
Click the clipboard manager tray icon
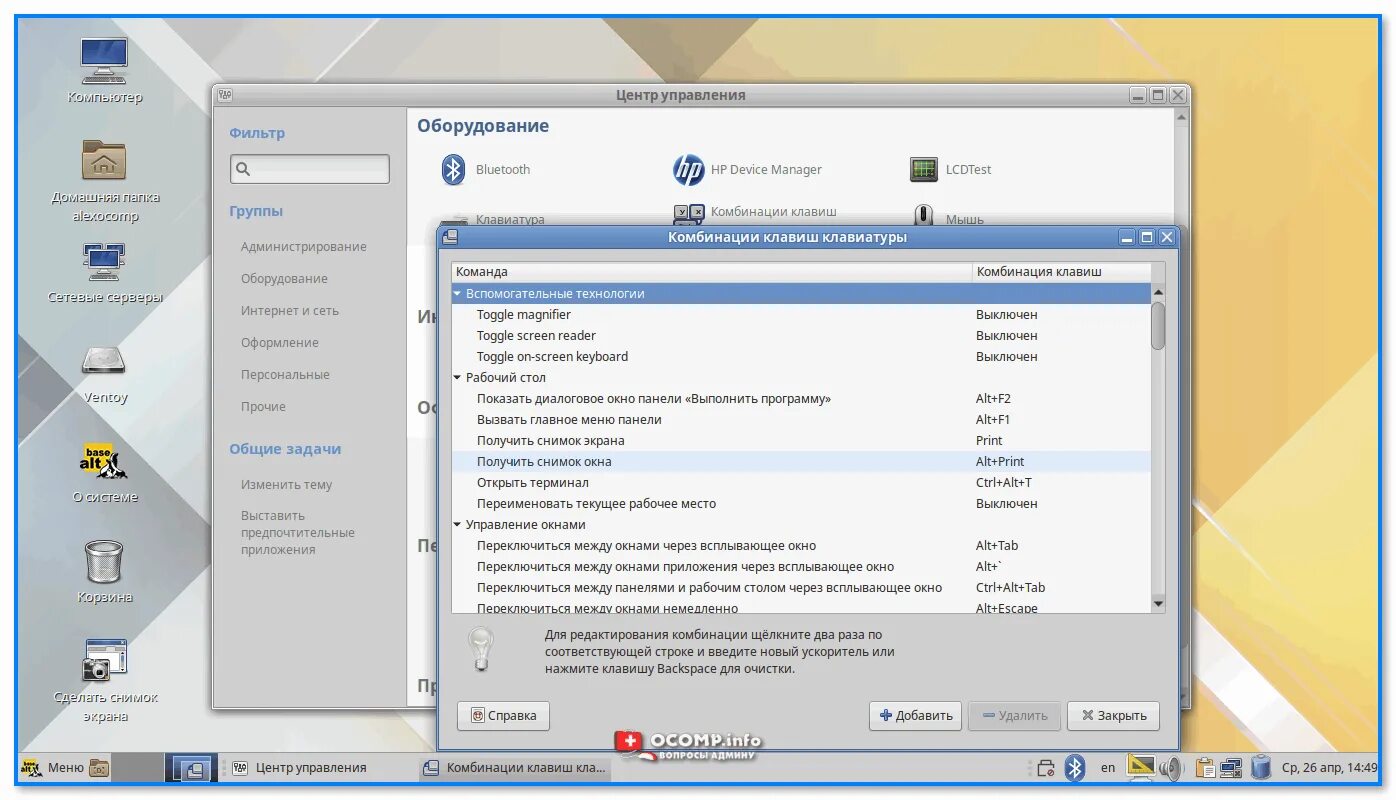point(1205,768)
